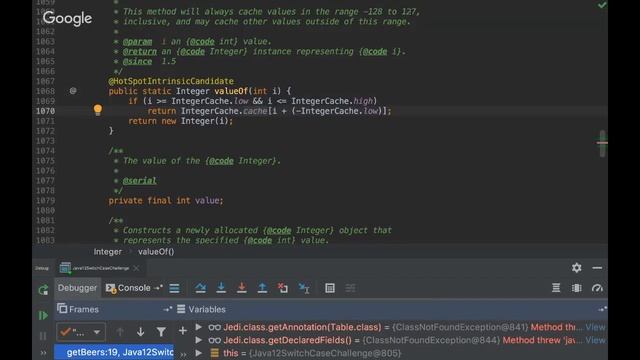This screenshot has height=360, width=640.
Task: Click the Restore Layout icon in debugger toolbar
Action: (556, 288)
